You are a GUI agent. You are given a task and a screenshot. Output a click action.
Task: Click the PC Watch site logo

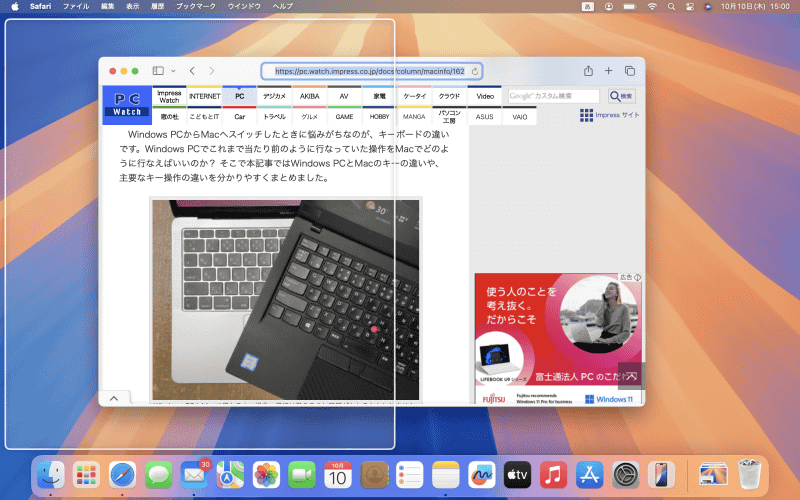127,105
